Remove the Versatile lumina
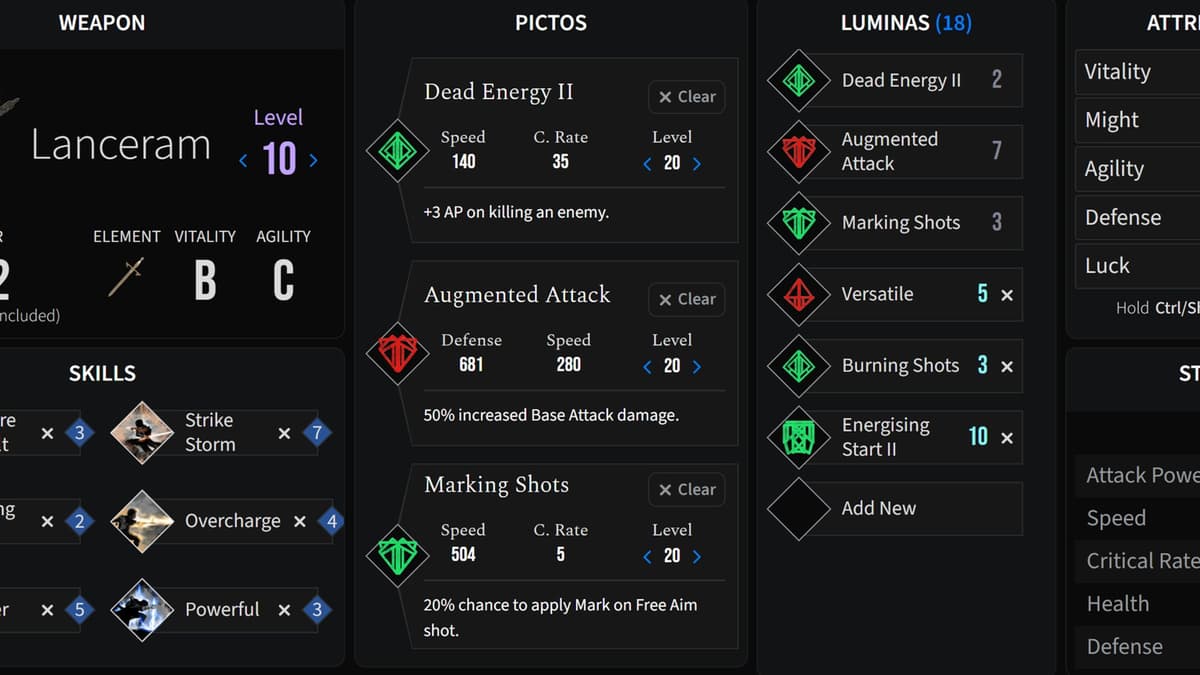1200x675 pixels. pos(1007,295)
